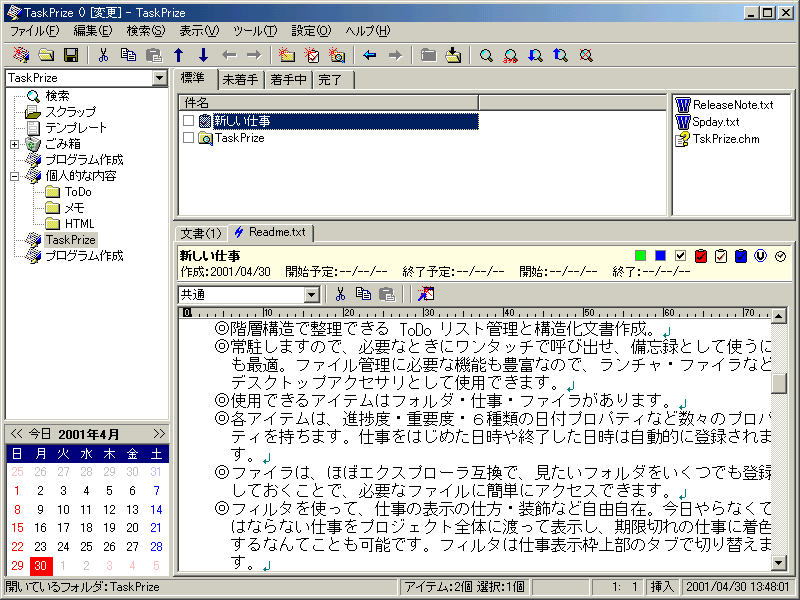Click the new task icon with red spark
800x600 pixels.
[x=312, y=55]
